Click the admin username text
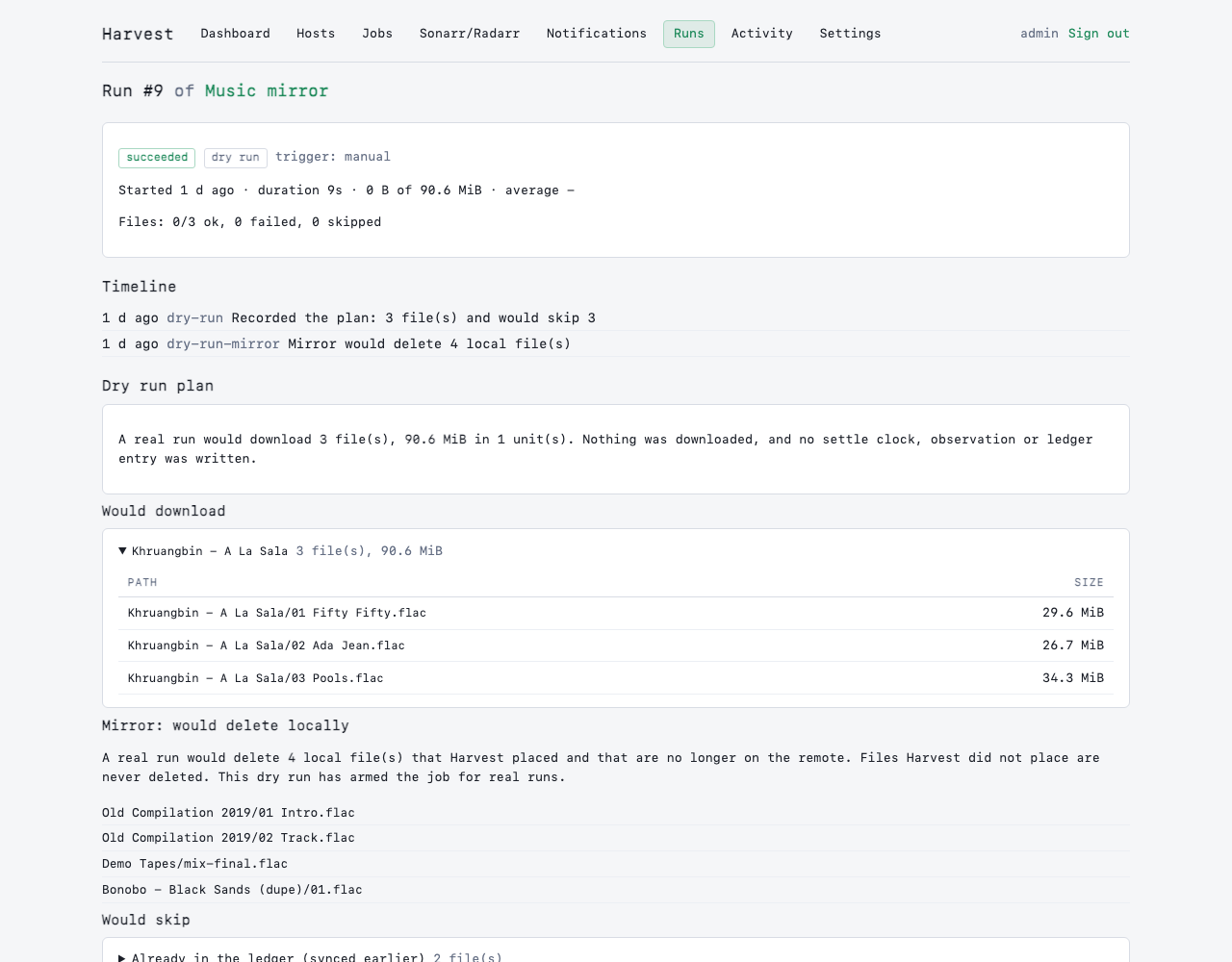1232x962 pixels. (1039, 34)
